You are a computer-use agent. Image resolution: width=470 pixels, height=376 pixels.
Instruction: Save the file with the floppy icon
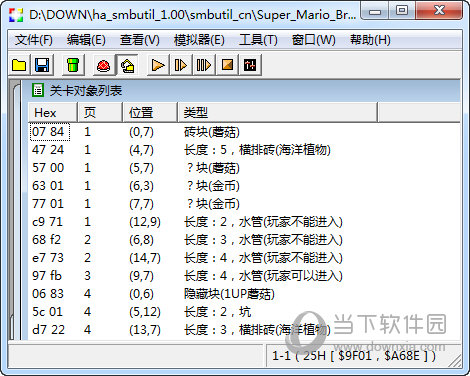point(42,65)
